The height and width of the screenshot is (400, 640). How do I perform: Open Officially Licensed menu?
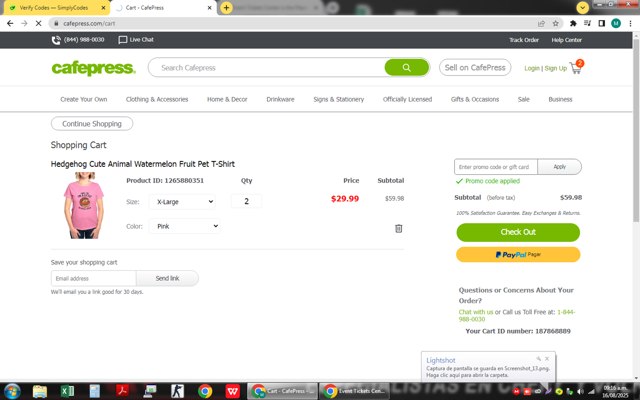[407, 99]
